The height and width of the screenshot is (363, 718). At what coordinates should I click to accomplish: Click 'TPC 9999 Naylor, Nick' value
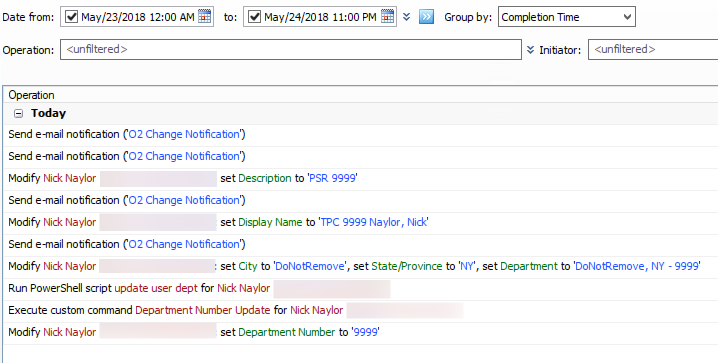point(374,222)
